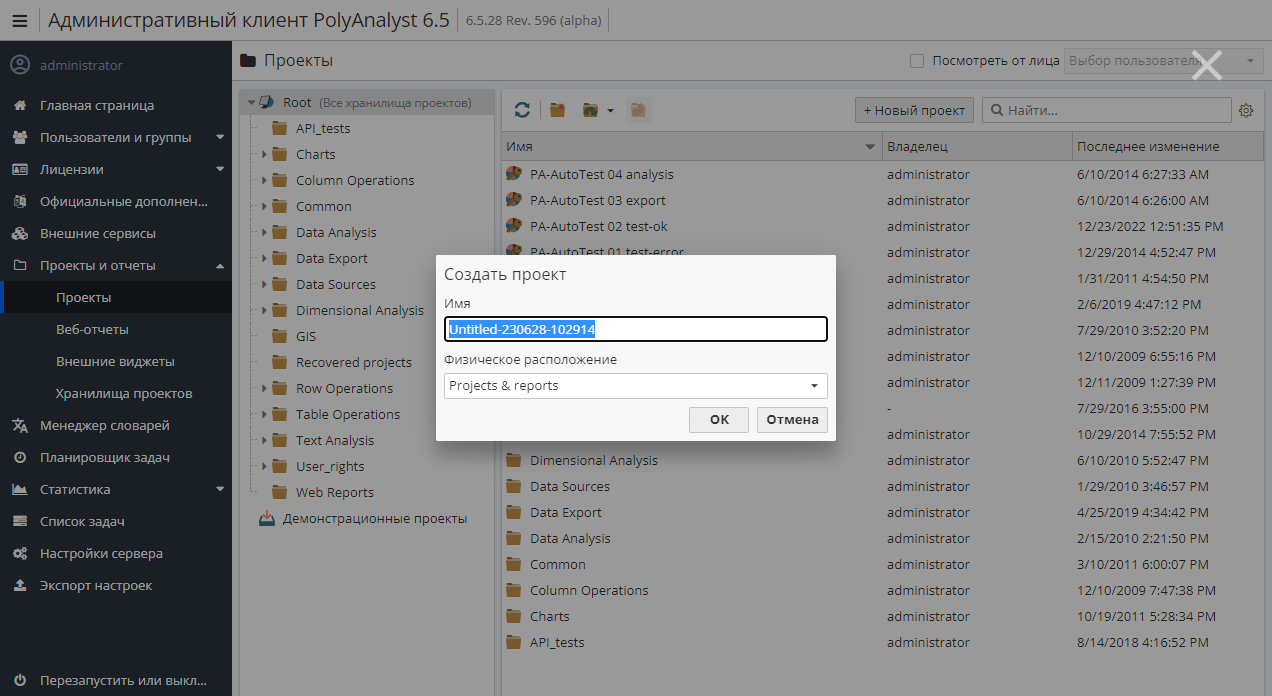The image size is (1272, 696).
Task: Click the project name input field
Action: click(636, 329)
